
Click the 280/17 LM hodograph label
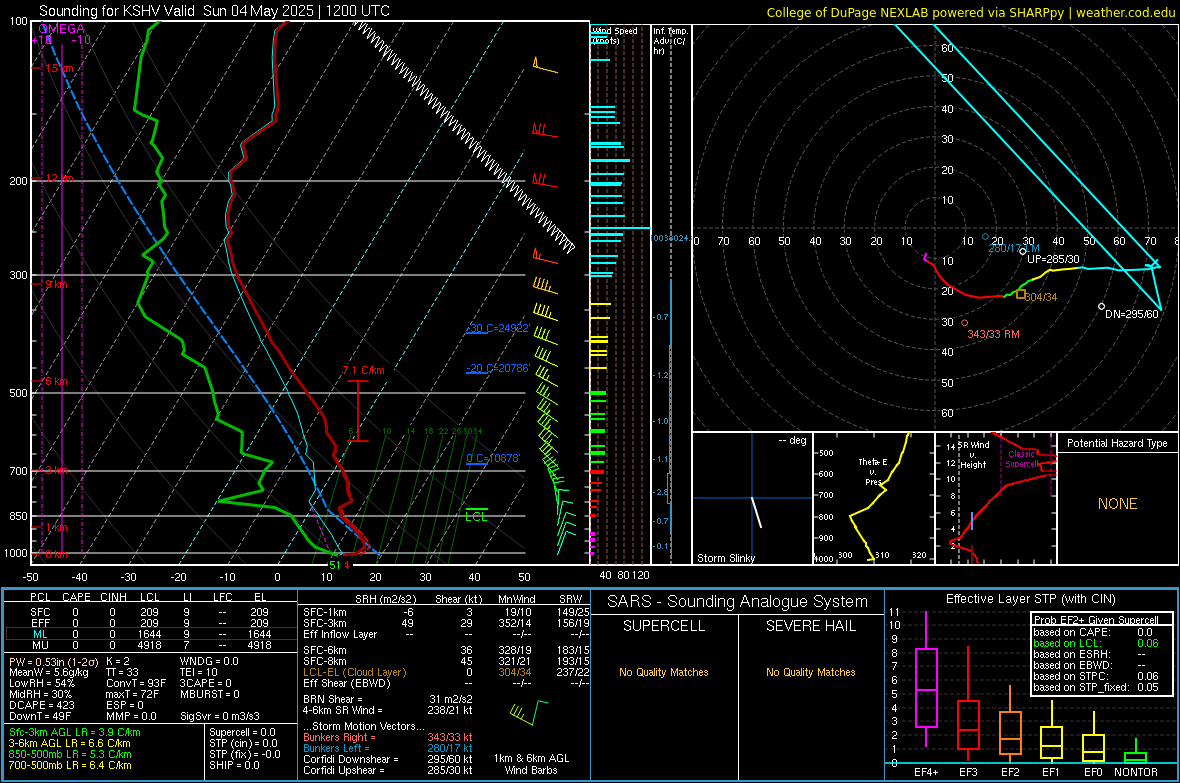tap(1014, 248)
